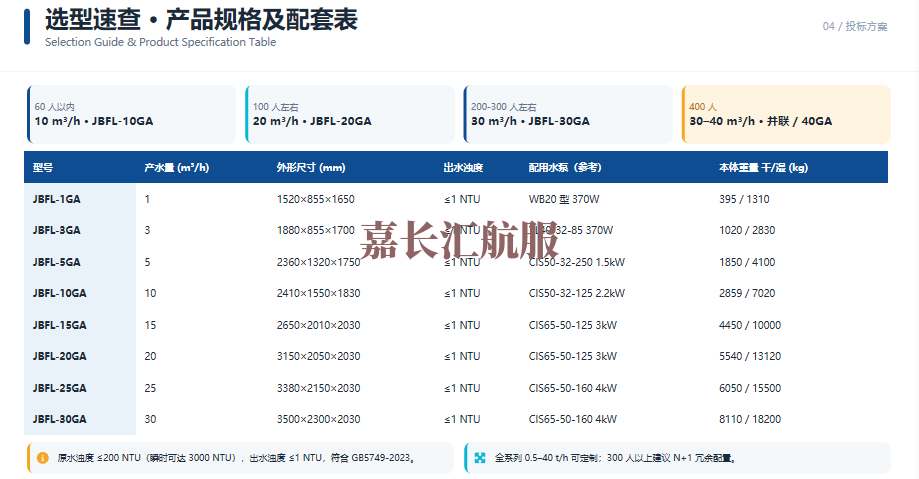Viewport: 919px width, 479px height.
Task: Click the model cell JBFL-3GA
Action: (56, 230)
